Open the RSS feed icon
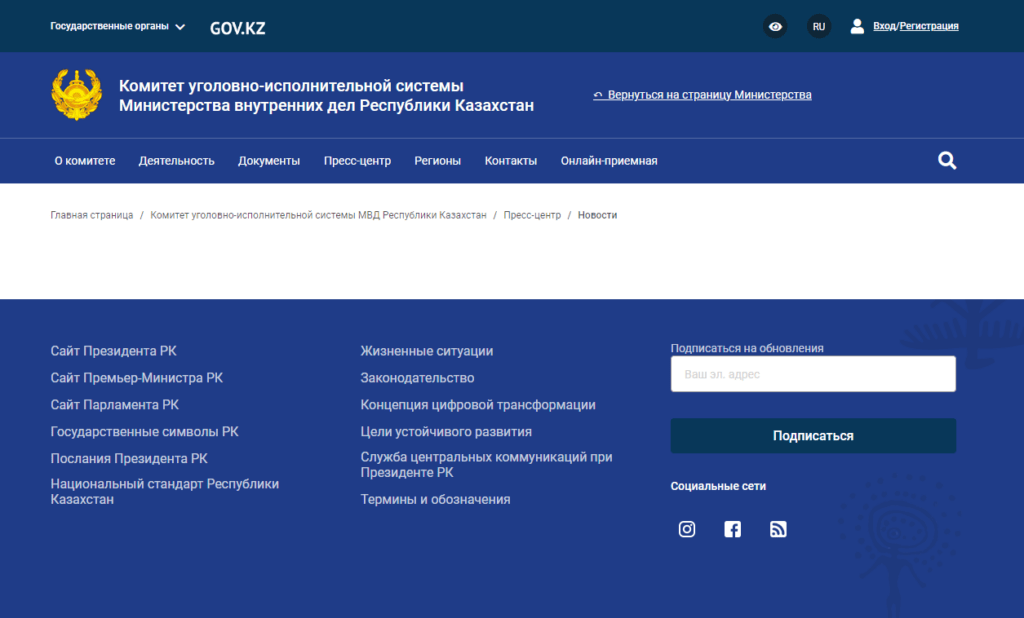This screenshot has height=618, width=1024. (x=778, y=529)
